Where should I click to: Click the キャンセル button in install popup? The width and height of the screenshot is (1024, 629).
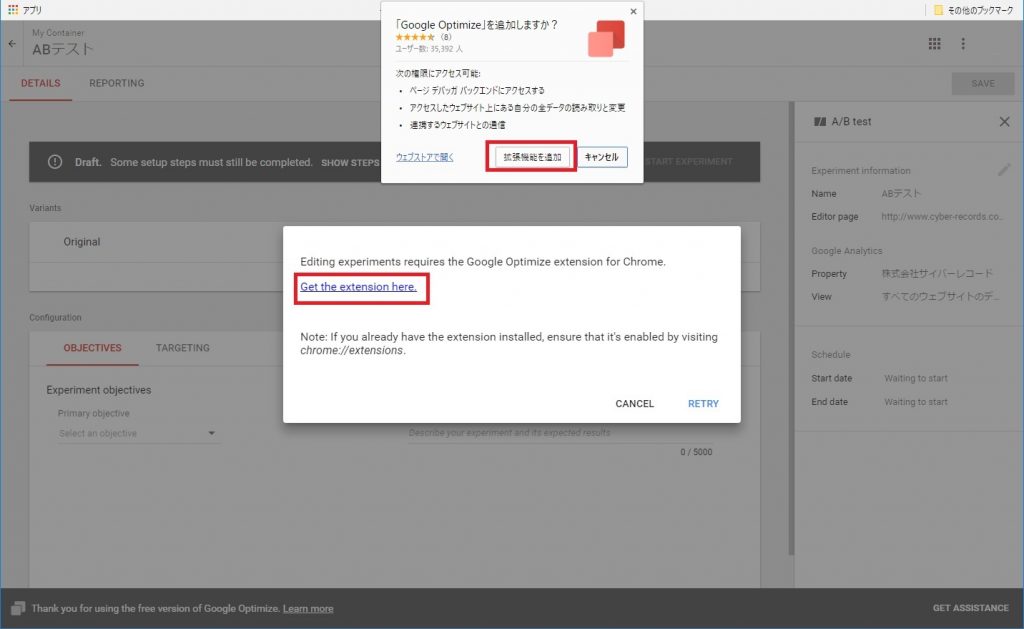[x=601, y=157]
